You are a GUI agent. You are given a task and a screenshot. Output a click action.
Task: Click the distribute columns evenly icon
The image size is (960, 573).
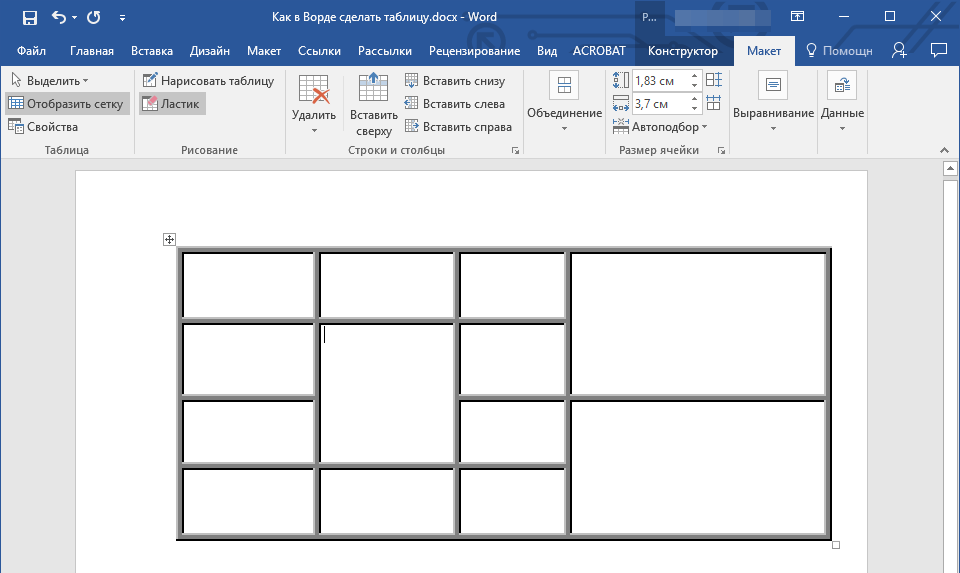pyautogui.click(x=714, y=102)
